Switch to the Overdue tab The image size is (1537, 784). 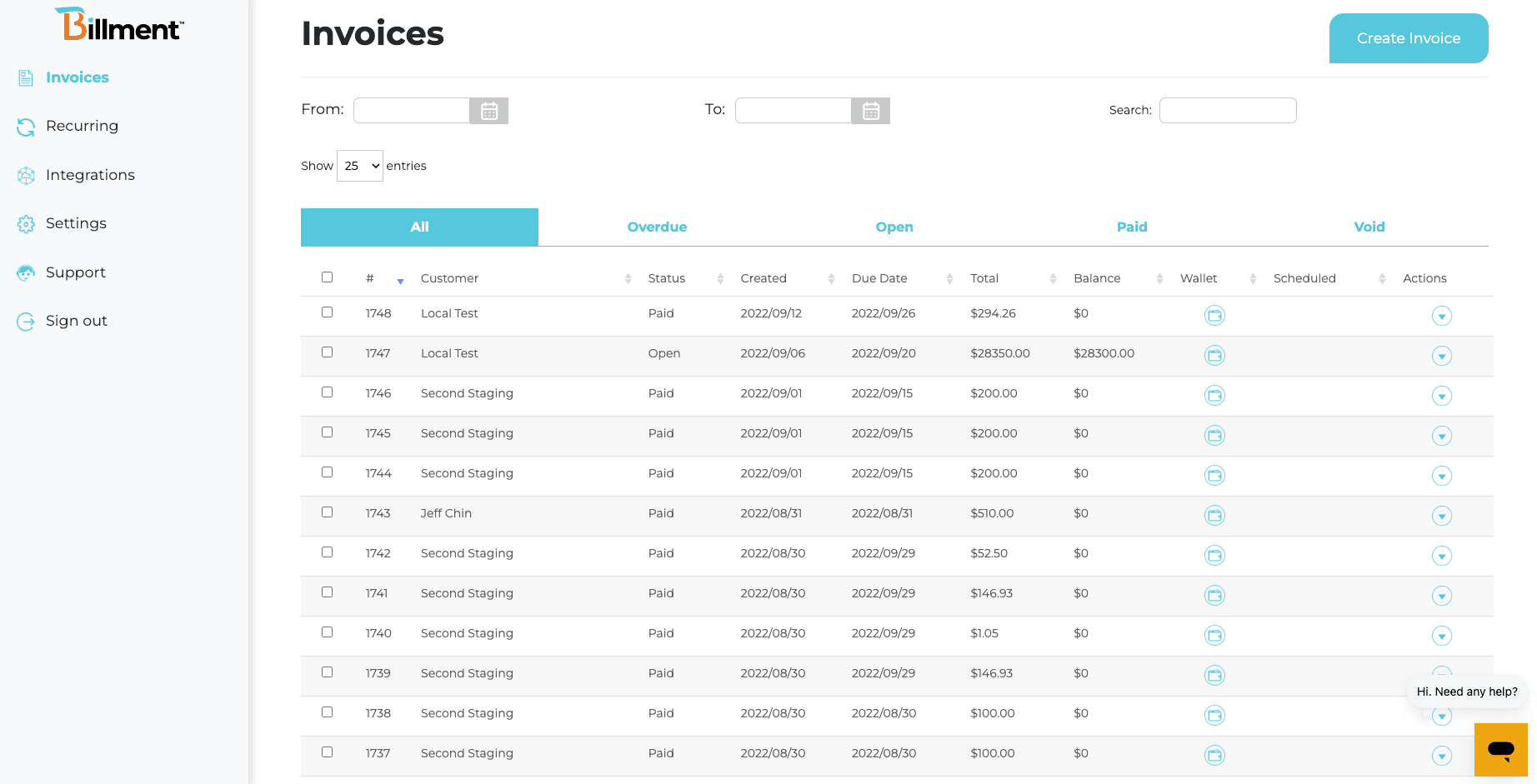(657, 227)
